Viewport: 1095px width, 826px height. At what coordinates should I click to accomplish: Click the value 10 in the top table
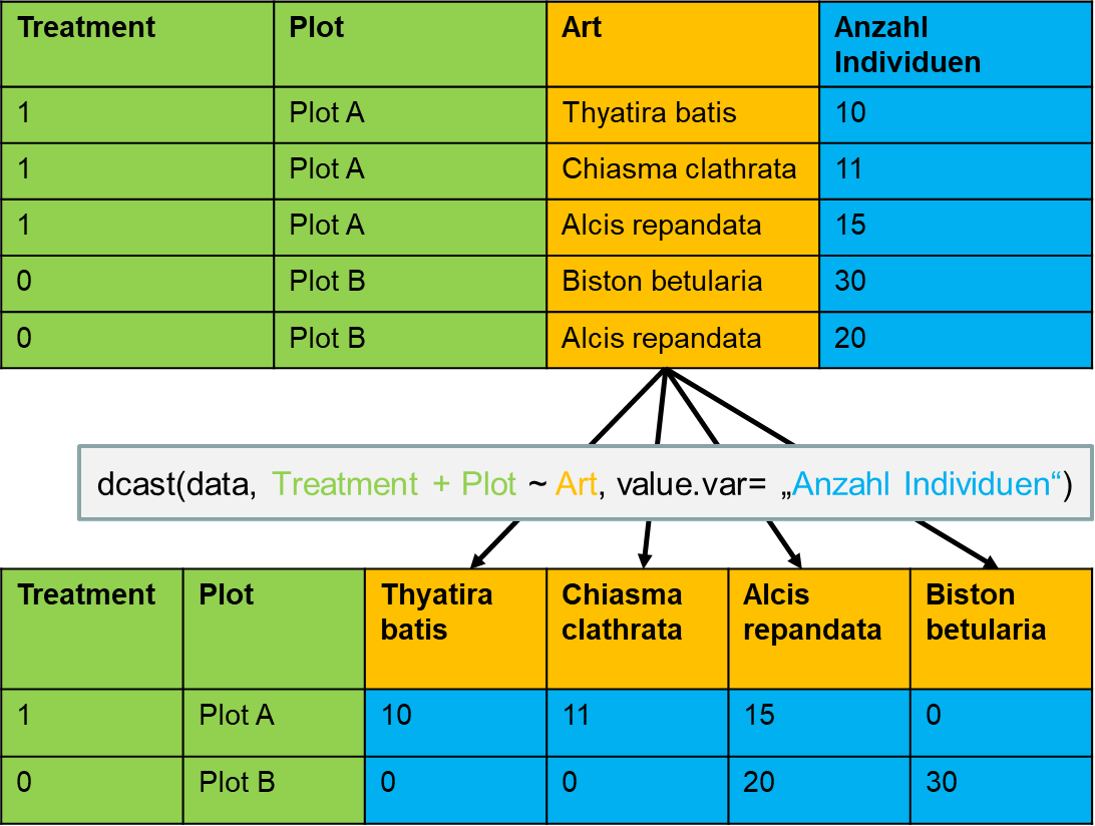pos(850,113)
